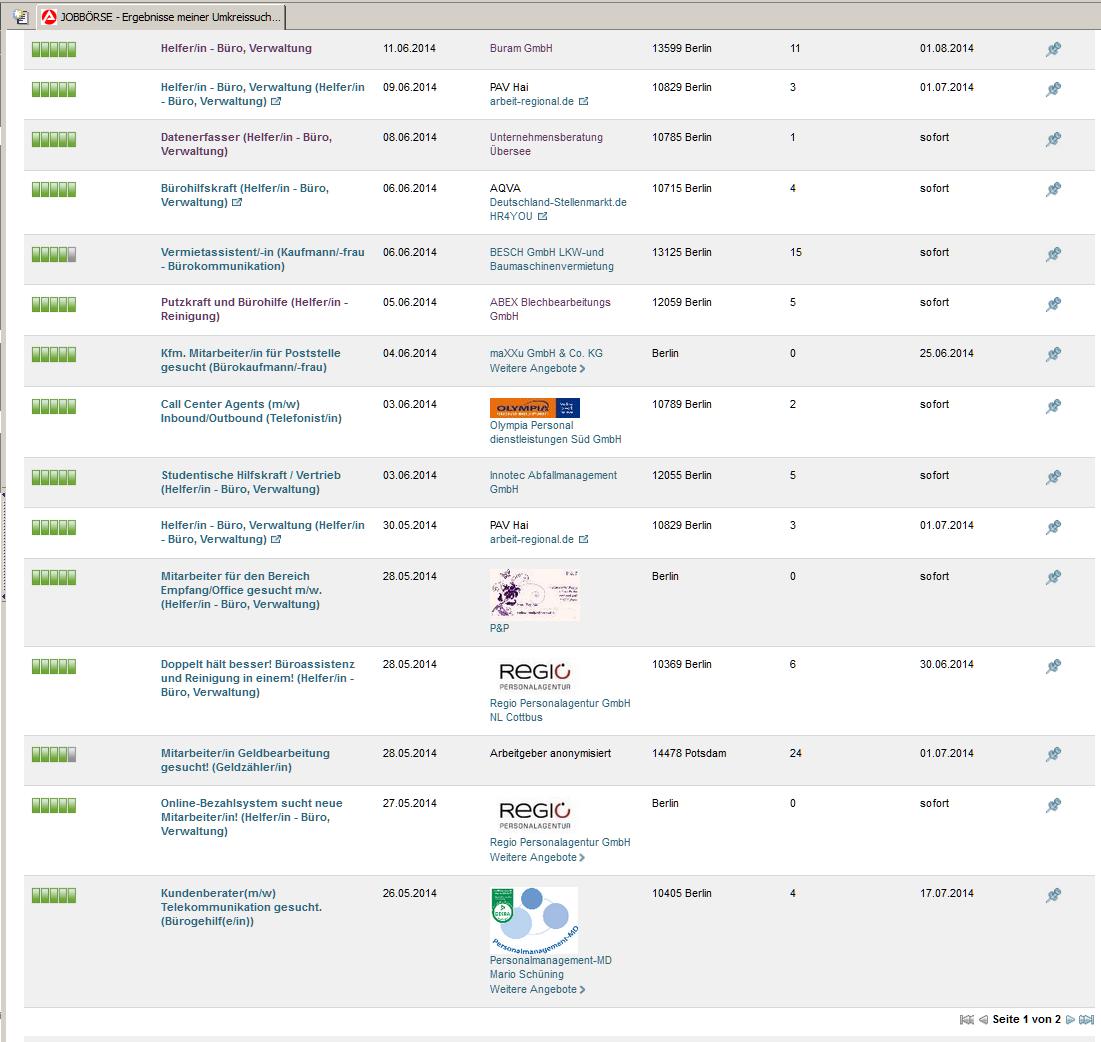Pin the Putzkraft und Bürohilfe listing
Viewport: 1101px width, 1042px height.
pos(1053,305)
